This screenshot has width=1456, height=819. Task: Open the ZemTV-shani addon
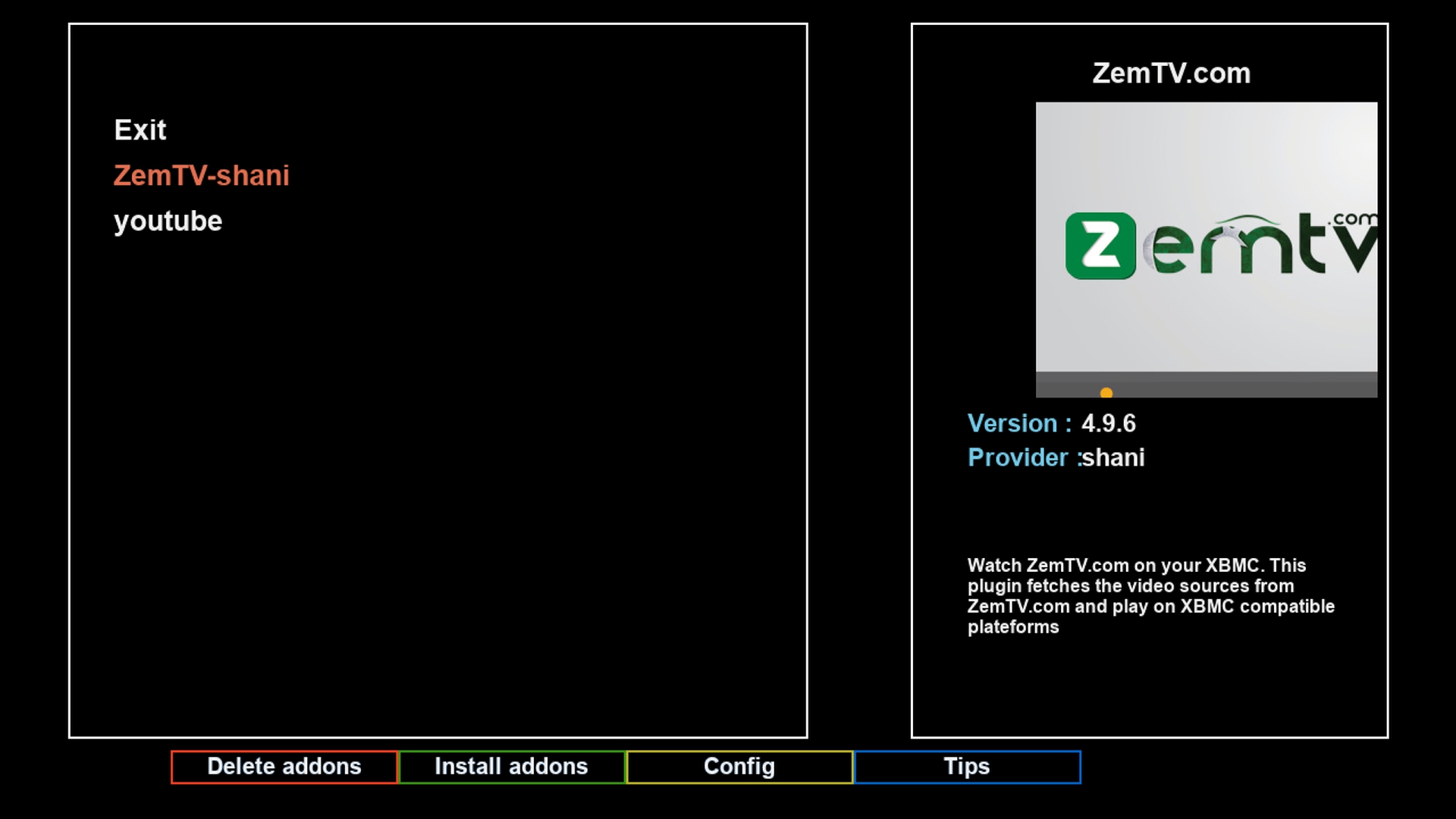tap(202, 175)
